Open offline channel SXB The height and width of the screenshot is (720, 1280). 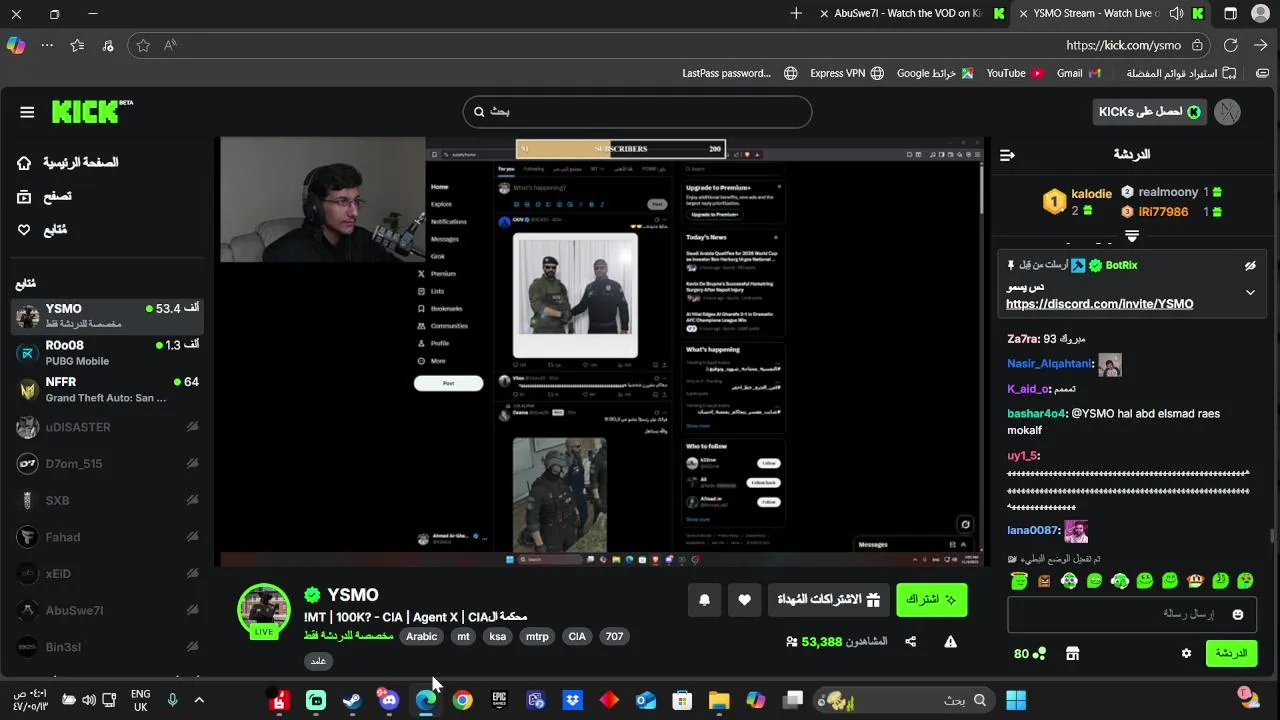pyautogui.click(x=107, y=500)
